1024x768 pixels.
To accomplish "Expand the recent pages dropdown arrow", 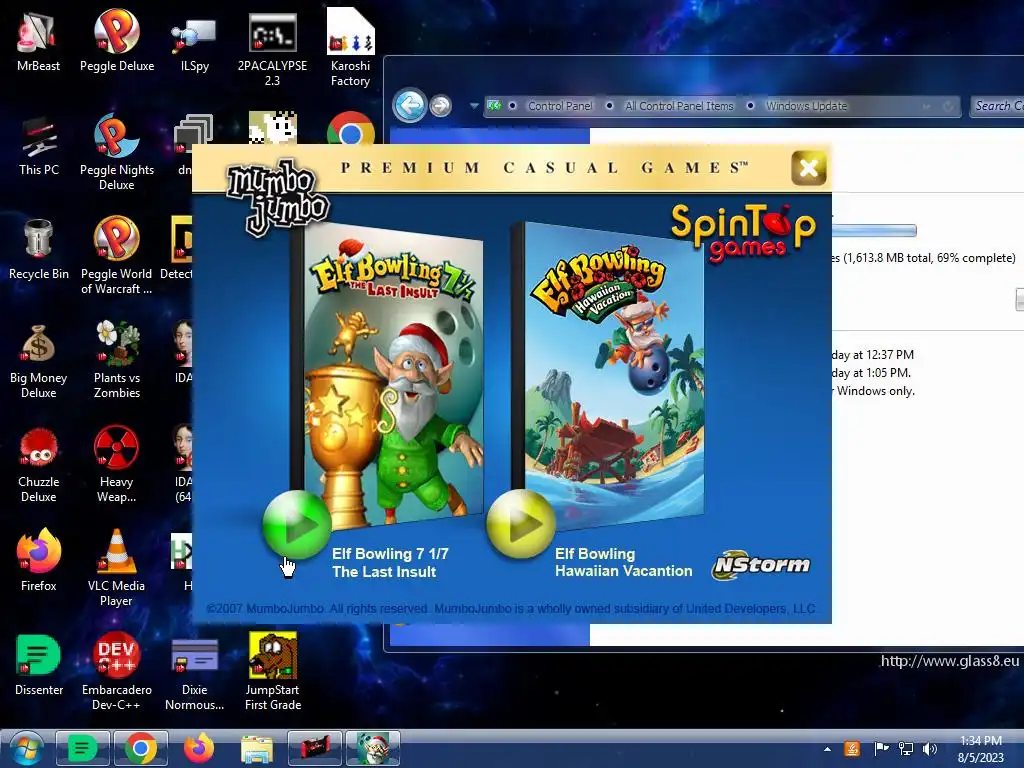I will (x=473, y=105).
